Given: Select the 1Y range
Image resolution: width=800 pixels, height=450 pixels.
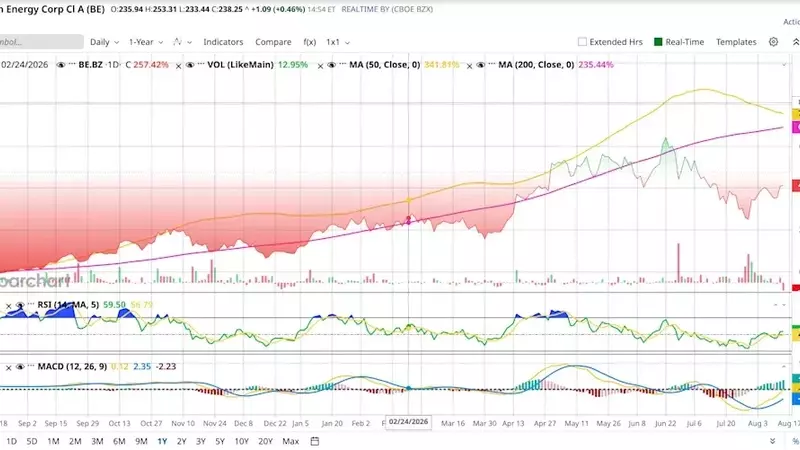Looking at the screenshot, I should click(x=162, y=441).
